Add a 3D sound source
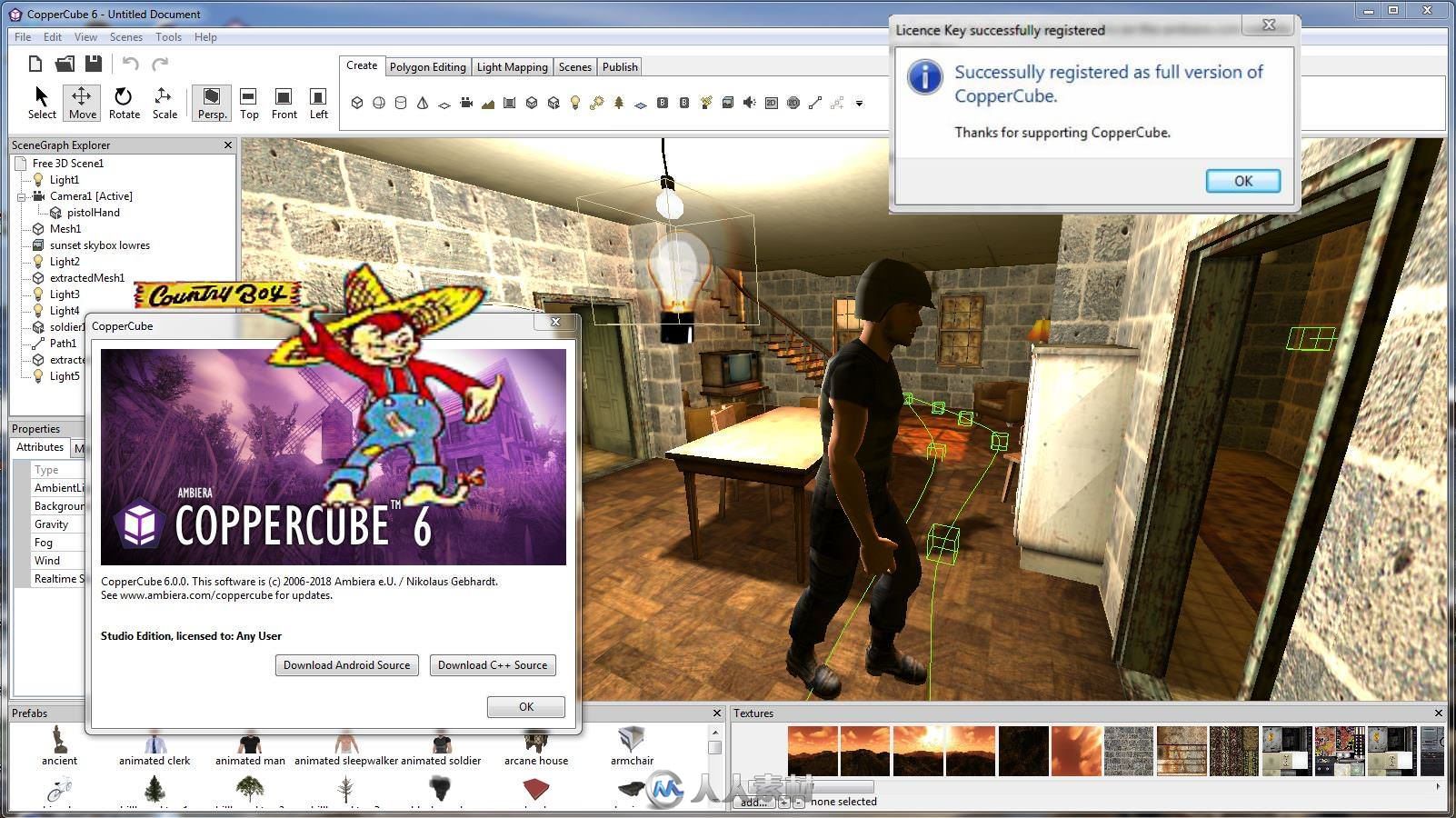The height and width of the screenshot is (818, 1456). (x=750, y=103)
